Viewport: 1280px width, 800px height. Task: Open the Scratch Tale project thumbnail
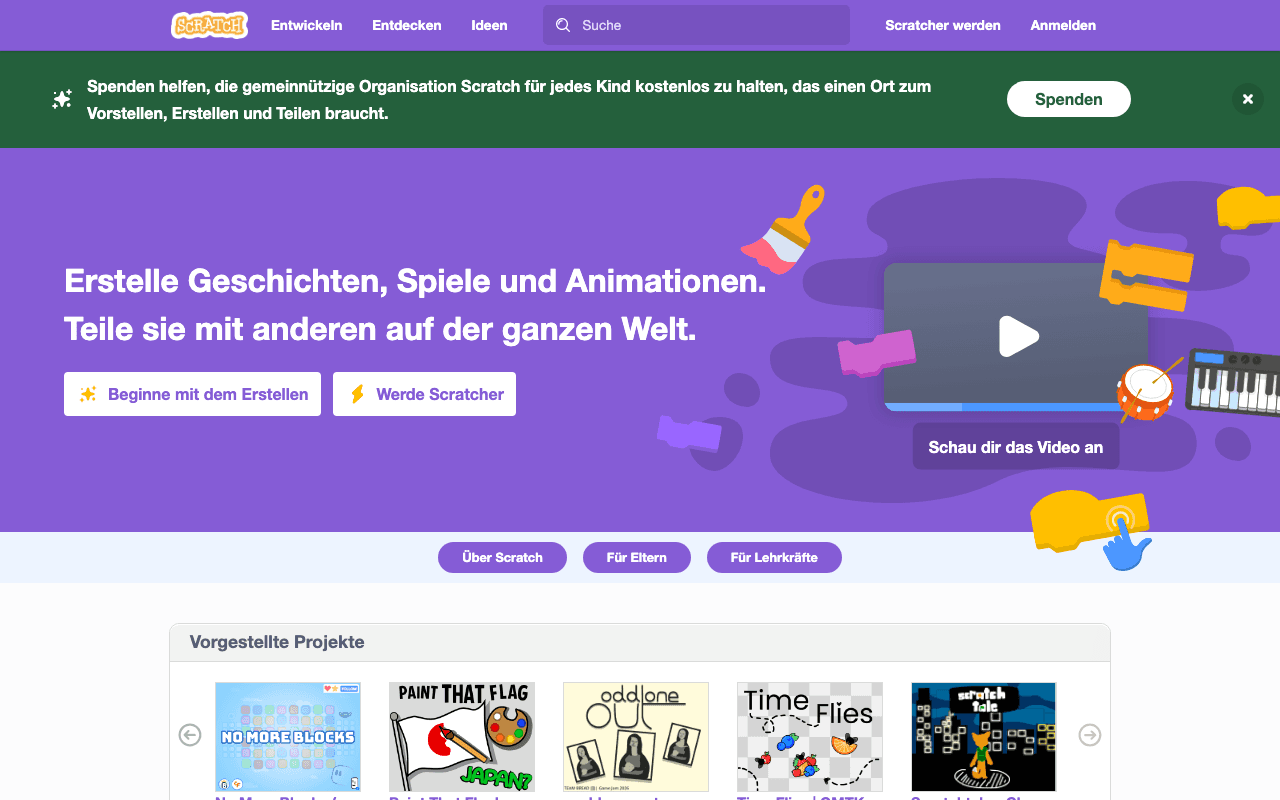point(984,737)
